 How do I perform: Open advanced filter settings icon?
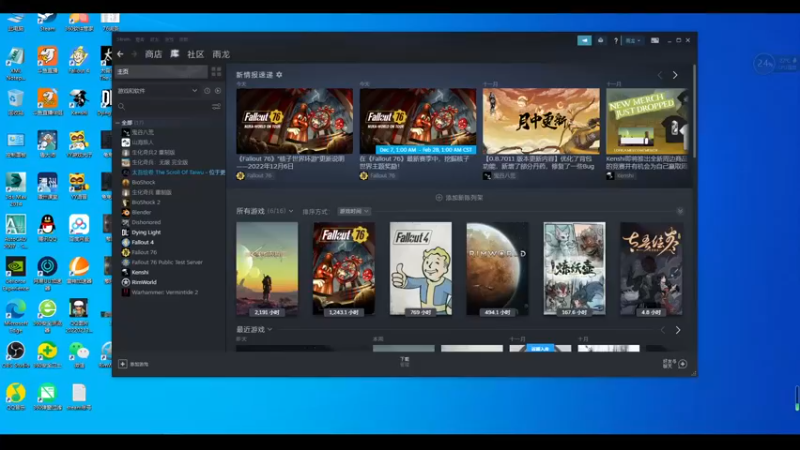[x=216, y=107]
